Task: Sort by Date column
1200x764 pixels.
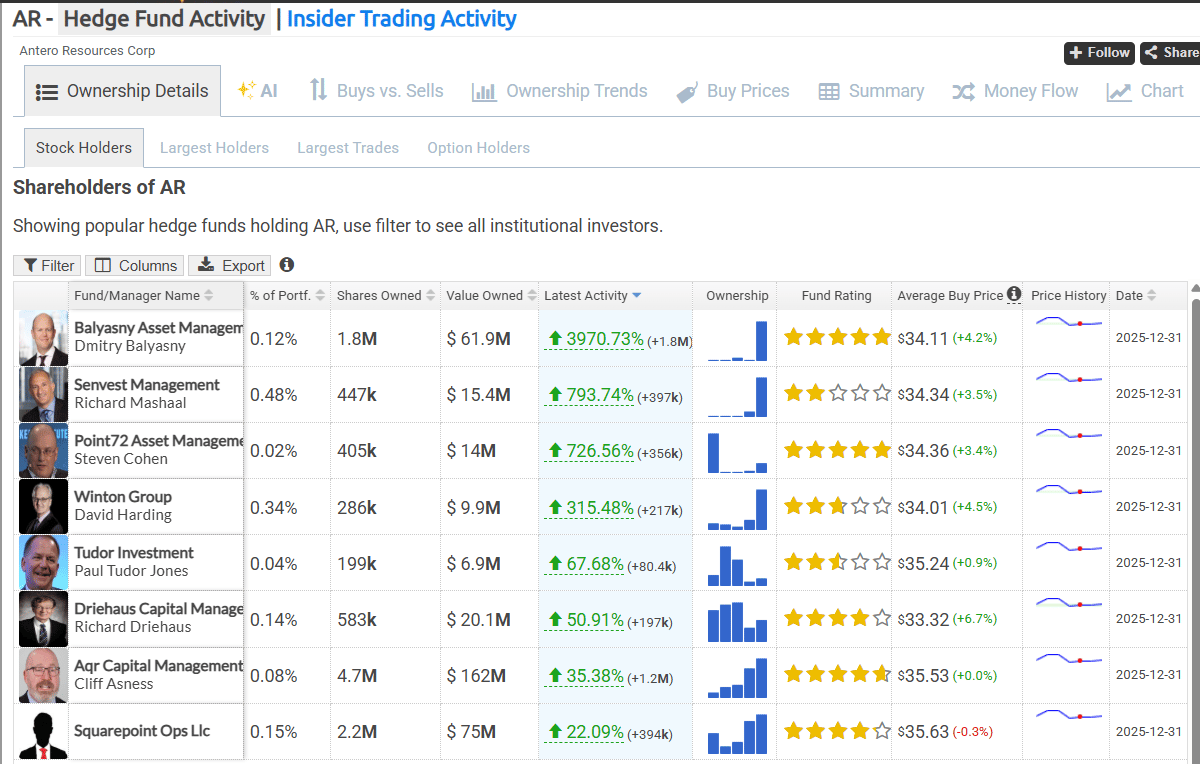Action: pos(1136,295)
